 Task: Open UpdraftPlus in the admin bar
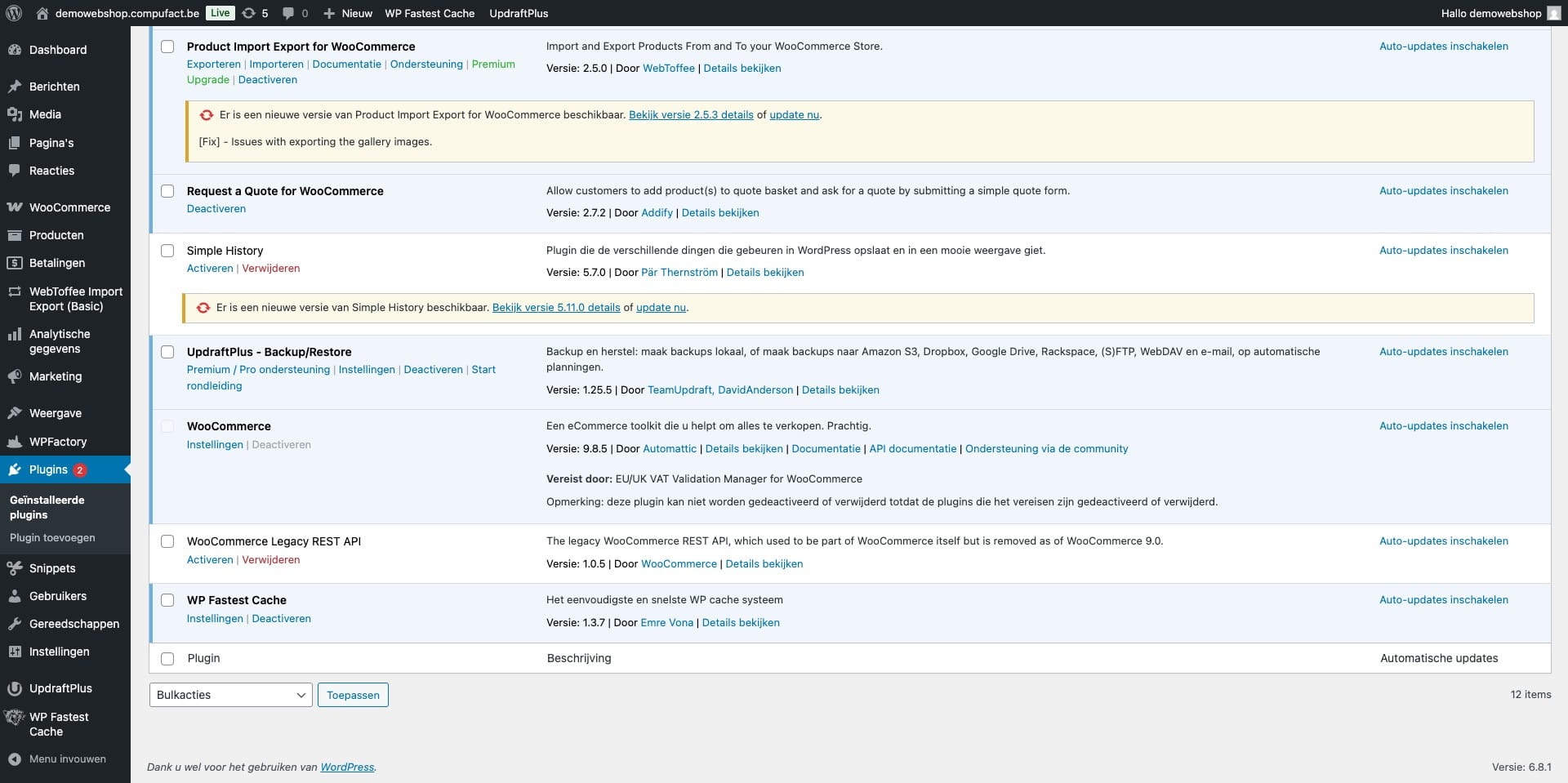[519, 13]
